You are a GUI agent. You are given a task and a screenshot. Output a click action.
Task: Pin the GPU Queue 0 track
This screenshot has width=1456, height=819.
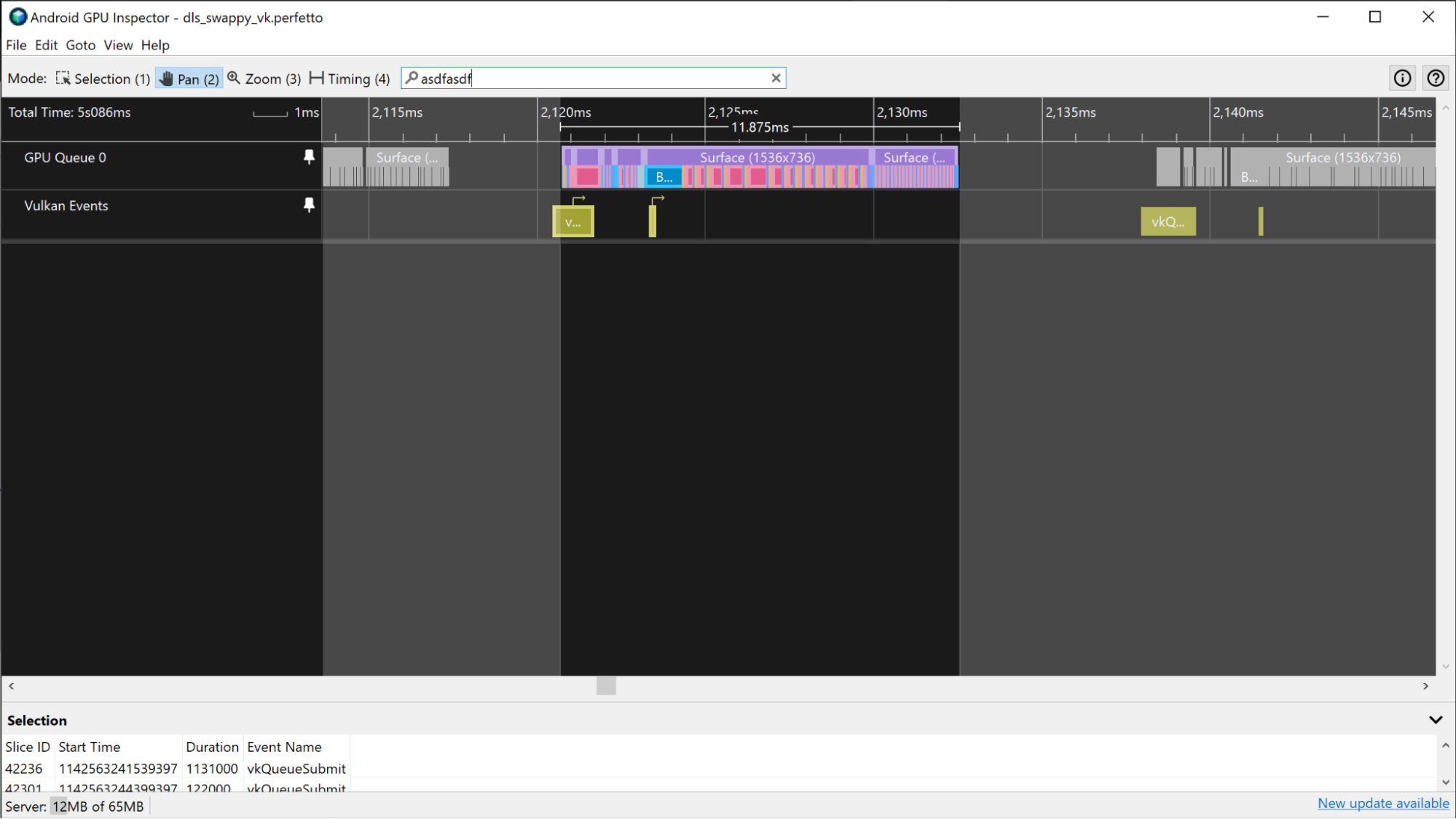click(308, 157)
